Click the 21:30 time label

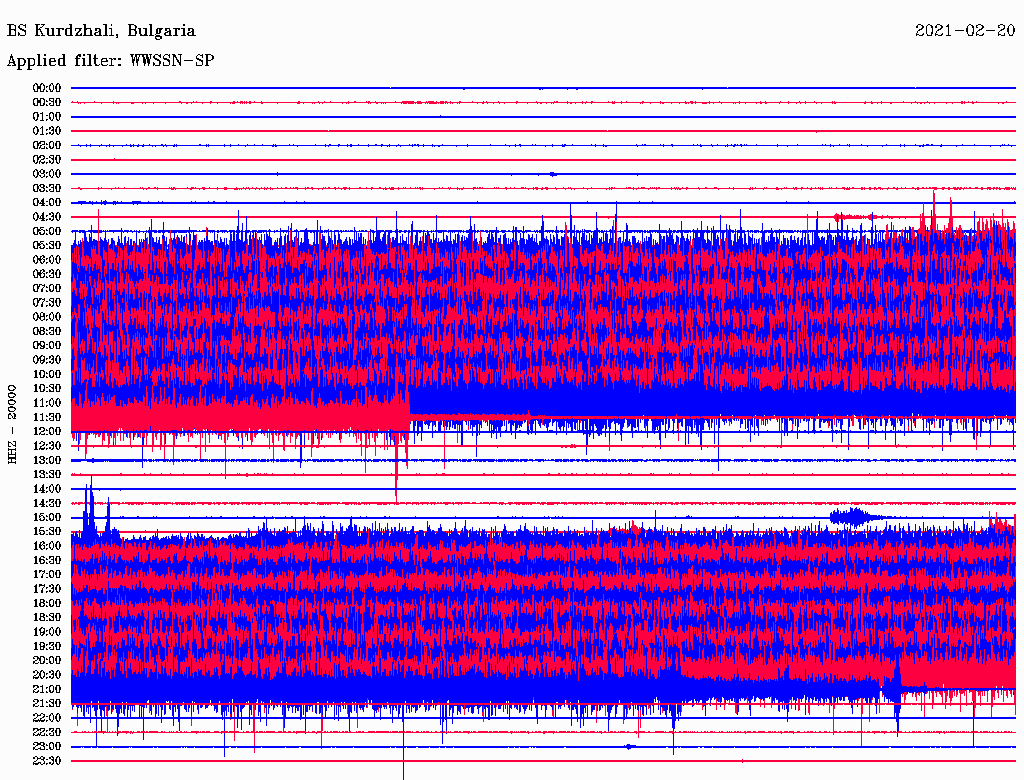coord(47,703)
